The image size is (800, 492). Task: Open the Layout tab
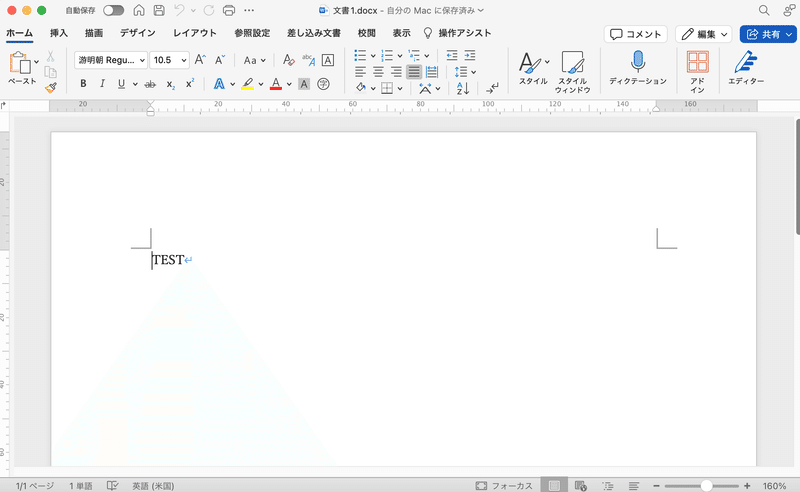195,33
